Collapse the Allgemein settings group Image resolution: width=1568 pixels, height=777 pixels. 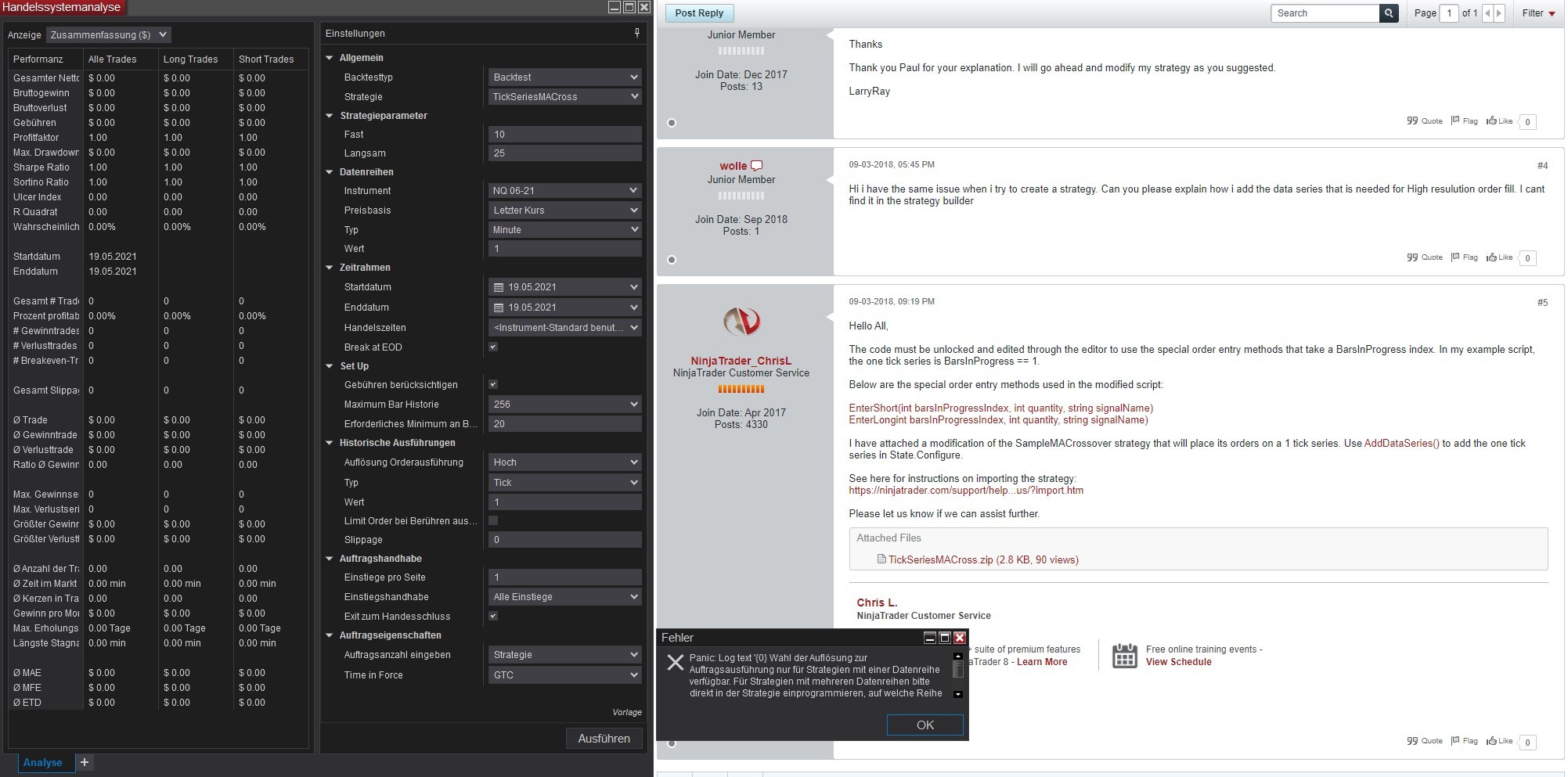tap(330, 58)
